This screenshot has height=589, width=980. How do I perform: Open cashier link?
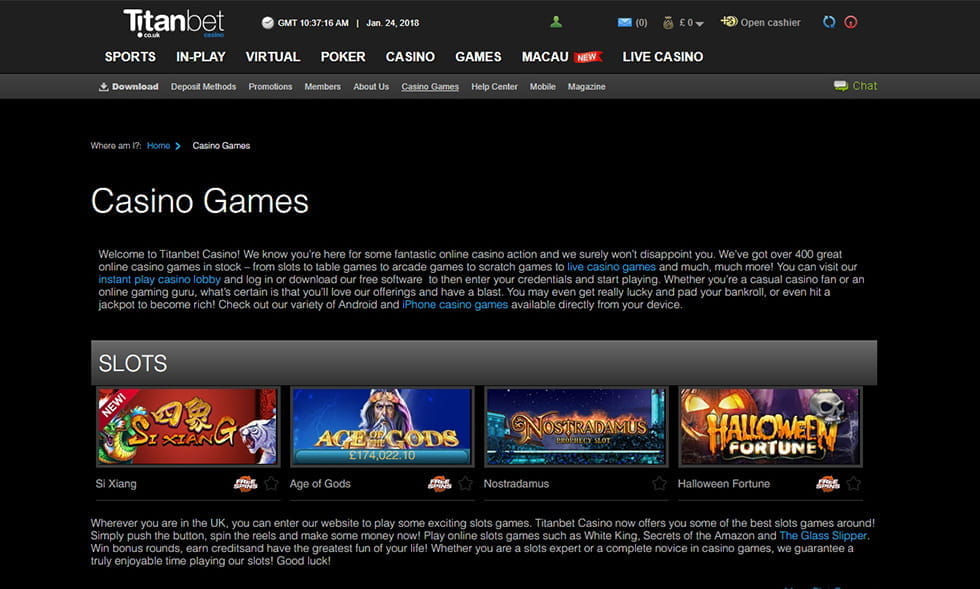click(770, 23)
